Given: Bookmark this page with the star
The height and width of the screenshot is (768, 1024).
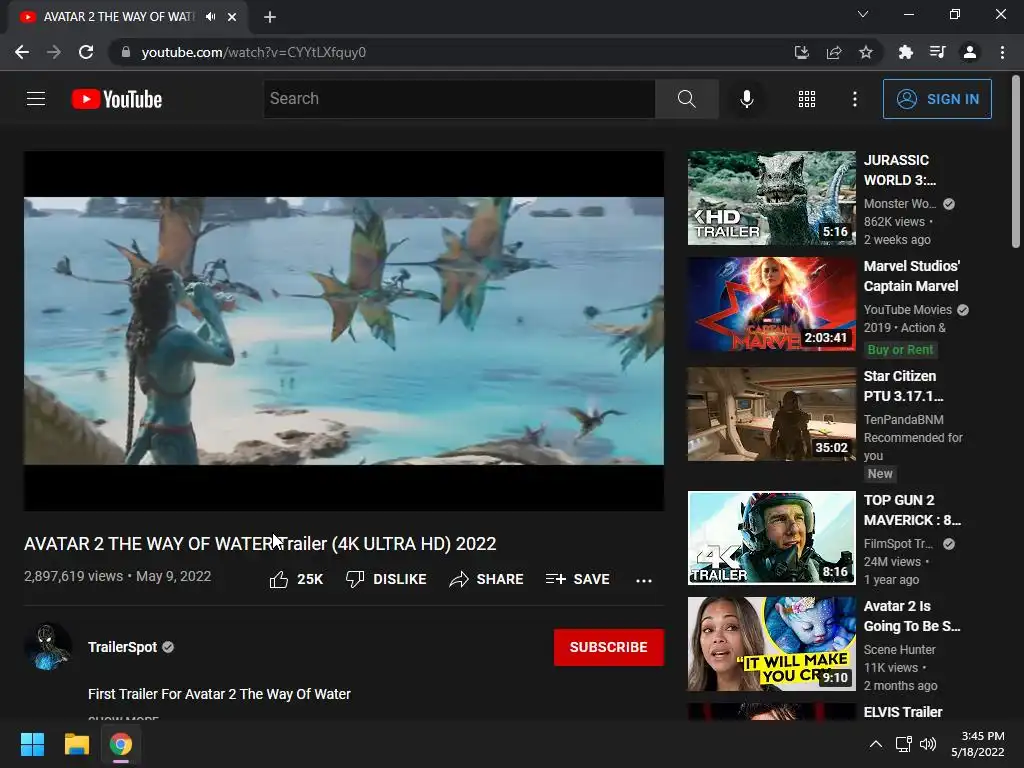Looking at the screenshot, I should 865,52.
